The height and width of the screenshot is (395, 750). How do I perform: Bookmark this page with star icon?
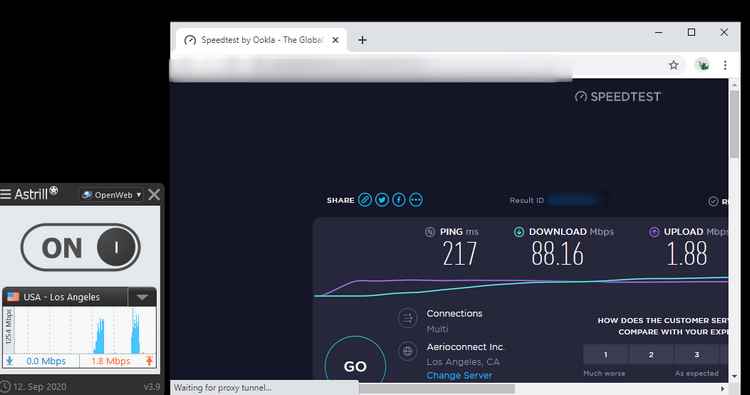tap(673, 65)
